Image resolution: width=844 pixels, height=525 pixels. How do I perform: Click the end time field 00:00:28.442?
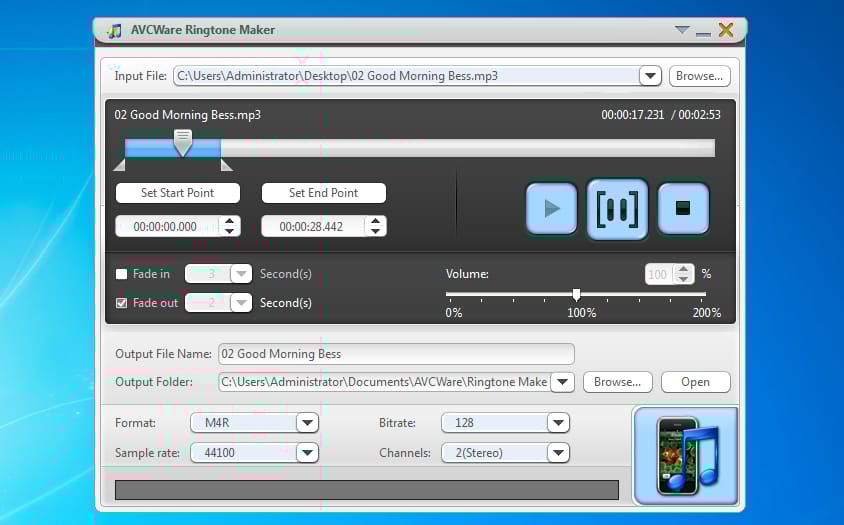tap(313, 227)
